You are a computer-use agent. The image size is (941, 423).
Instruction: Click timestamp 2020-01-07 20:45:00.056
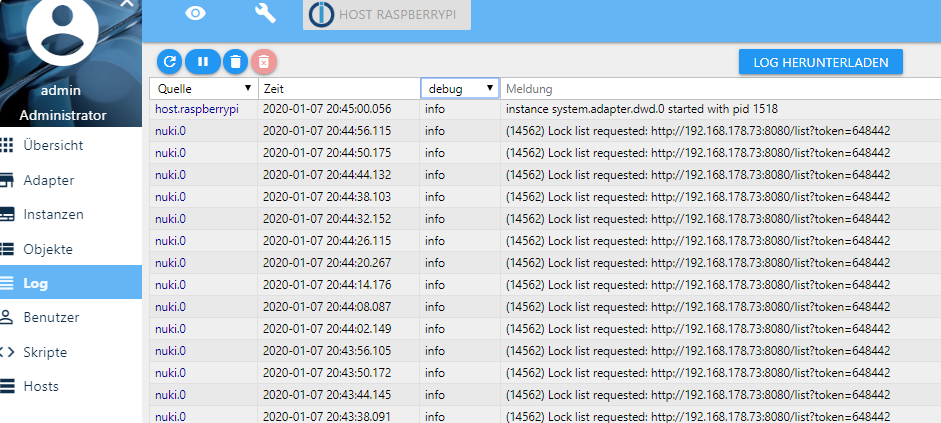(327, 109)
